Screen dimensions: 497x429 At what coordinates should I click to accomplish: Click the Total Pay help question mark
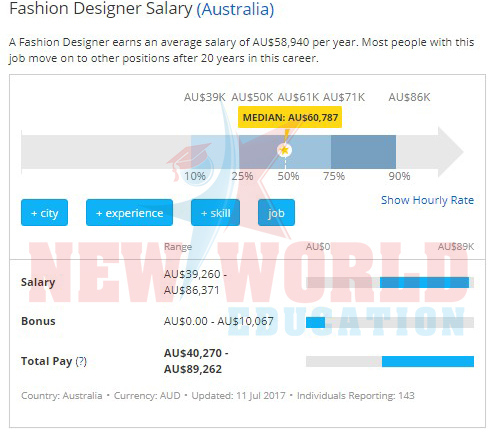click(x=81, y=361)
